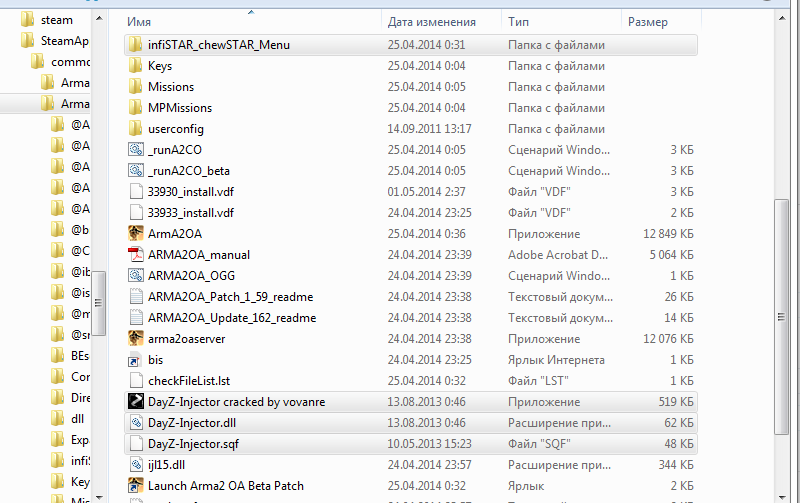Click the size 12 849 КБ
The width and height of the screenshot is (800, 503).
[x=668, y=234]
